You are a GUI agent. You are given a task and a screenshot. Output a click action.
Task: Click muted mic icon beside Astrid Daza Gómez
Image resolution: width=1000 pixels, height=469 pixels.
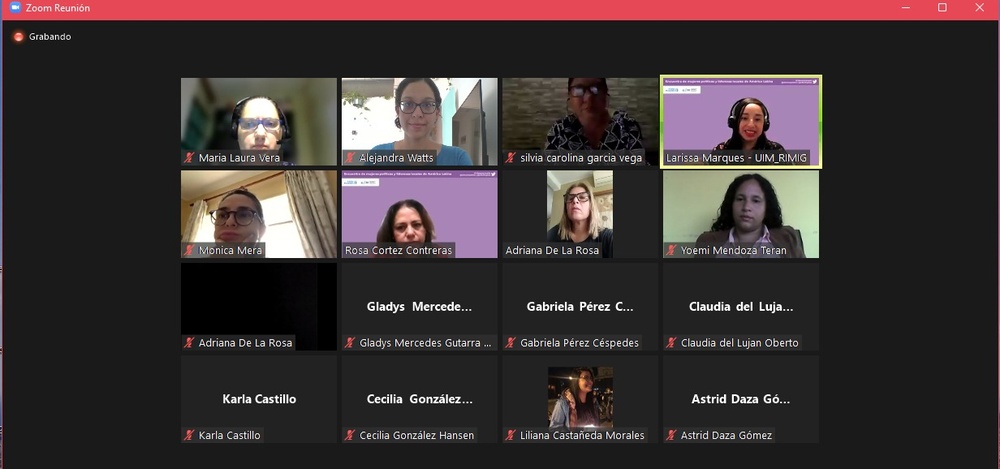pos(671,435)
